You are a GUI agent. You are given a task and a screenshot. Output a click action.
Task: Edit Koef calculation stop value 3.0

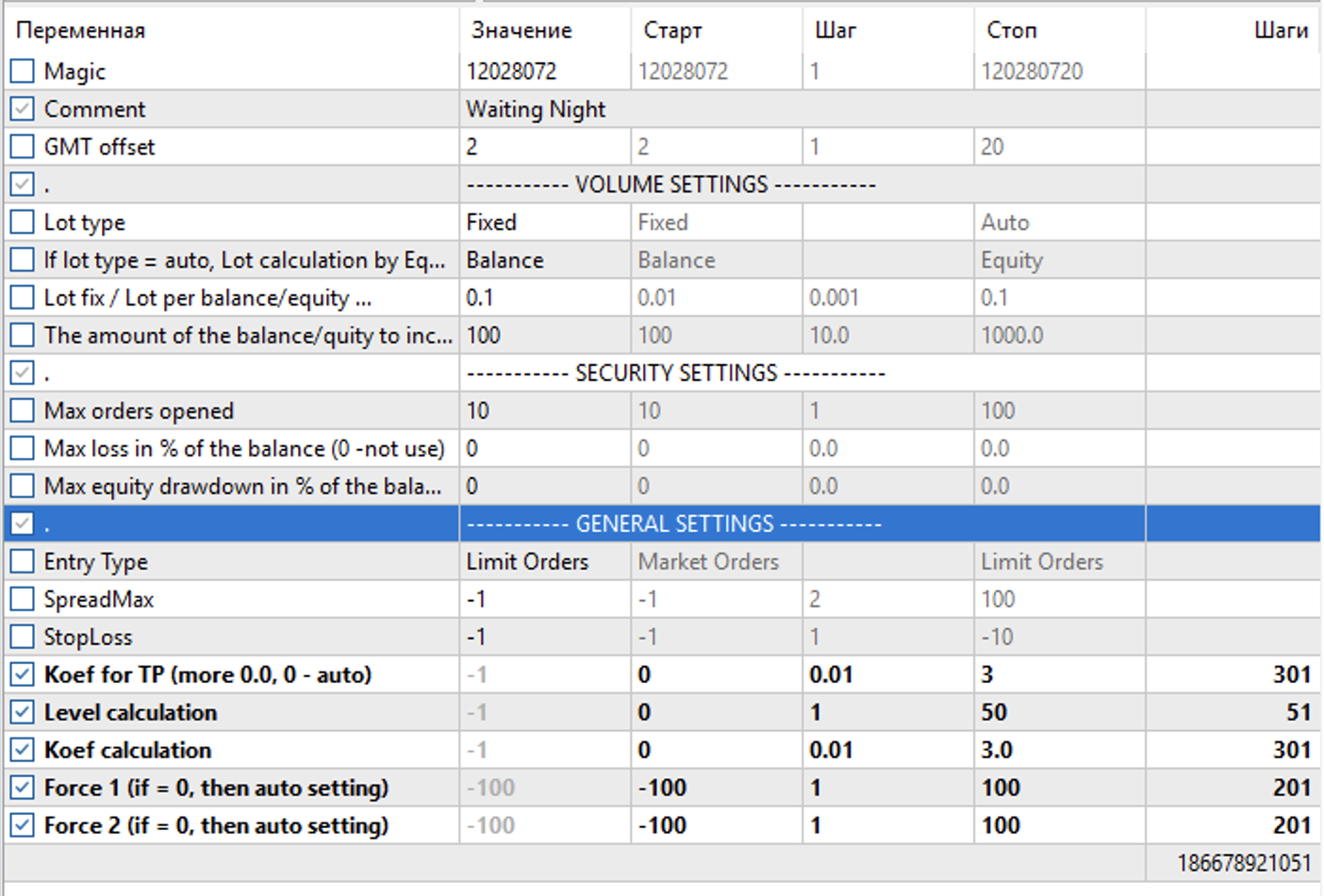[x=1060, y=750]
